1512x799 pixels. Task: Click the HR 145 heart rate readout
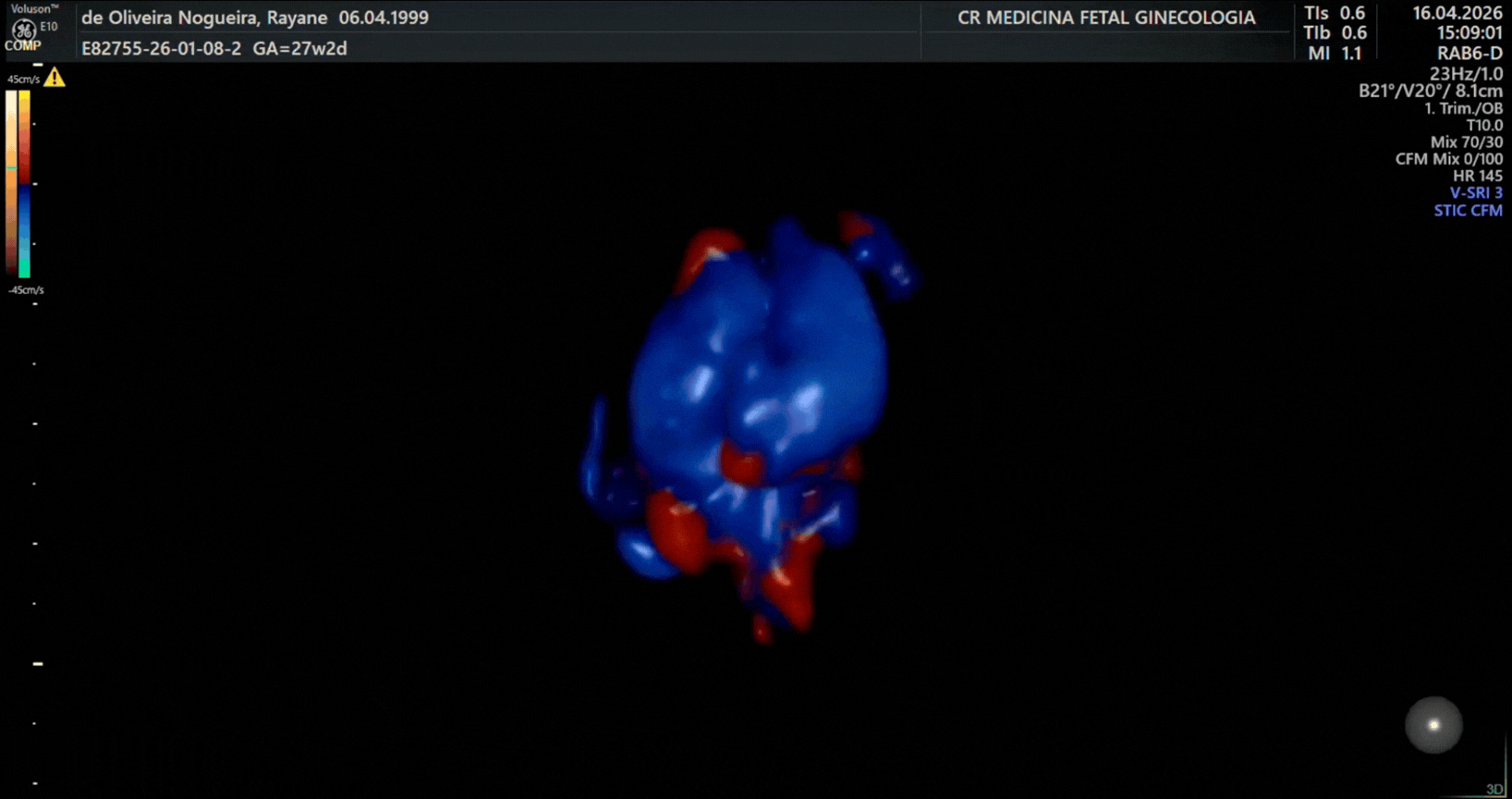coord(1477,176)
